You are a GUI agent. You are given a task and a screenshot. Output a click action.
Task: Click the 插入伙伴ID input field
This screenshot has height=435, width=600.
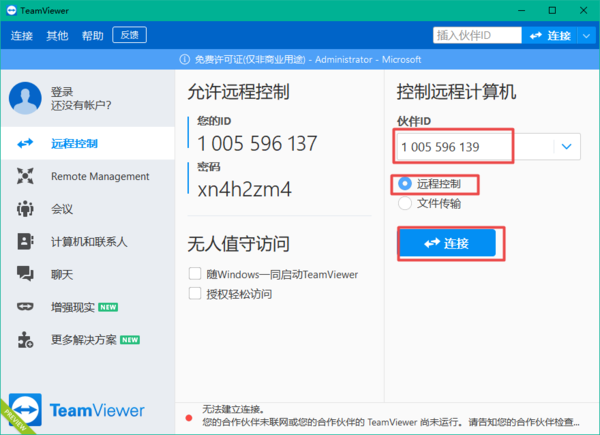pyautogui.click(x=476, y=36)
